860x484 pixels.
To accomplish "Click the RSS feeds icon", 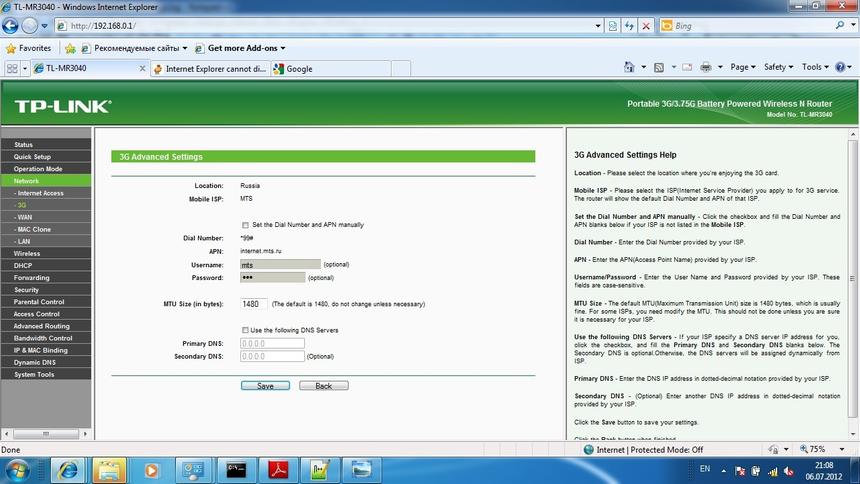I will tap(659, 68).
